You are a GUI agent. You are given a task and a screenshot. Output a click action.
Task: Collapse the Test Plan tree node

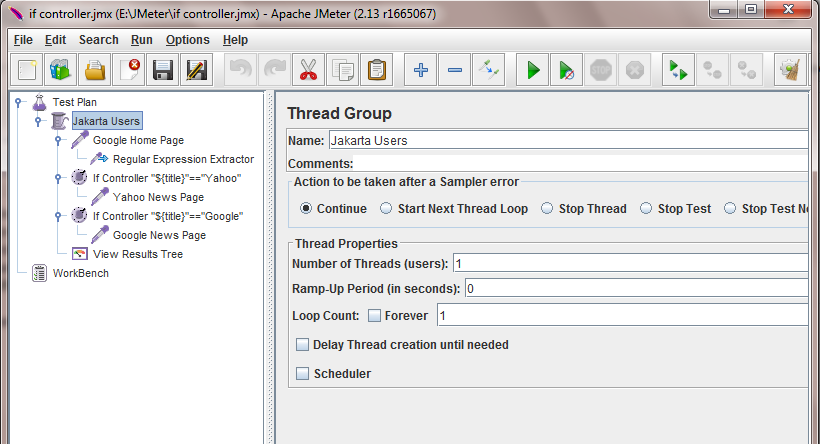coord(18,102)
